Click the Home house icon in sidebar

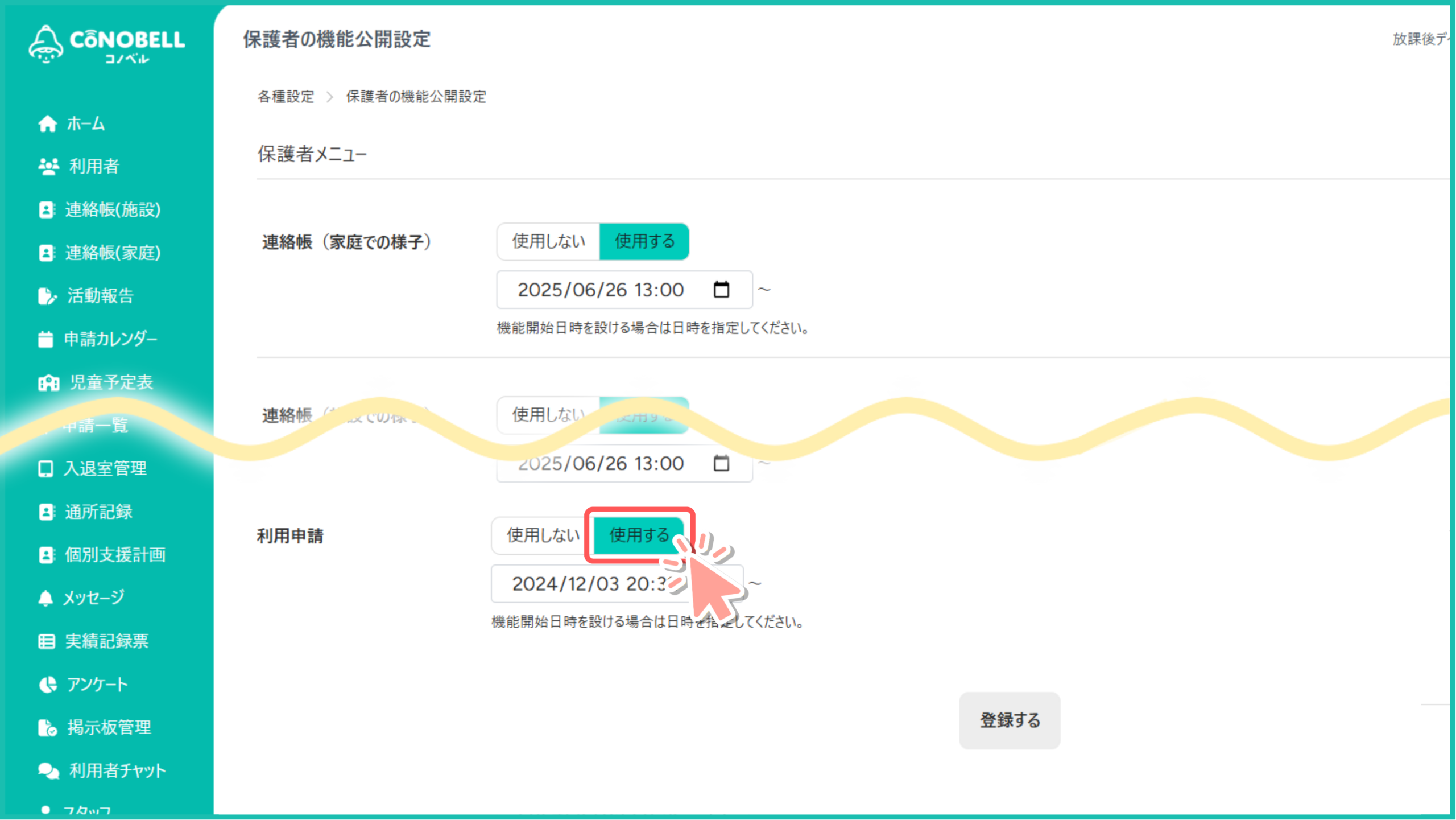tap(48, 123)
